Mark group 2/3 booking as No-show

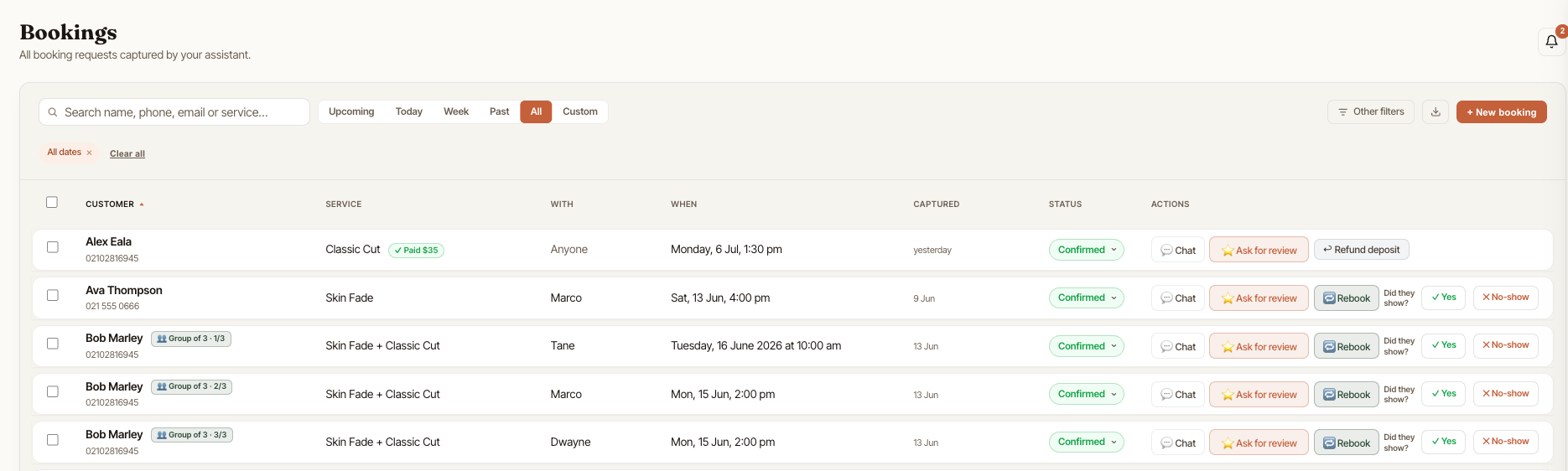coord(1506,394)
